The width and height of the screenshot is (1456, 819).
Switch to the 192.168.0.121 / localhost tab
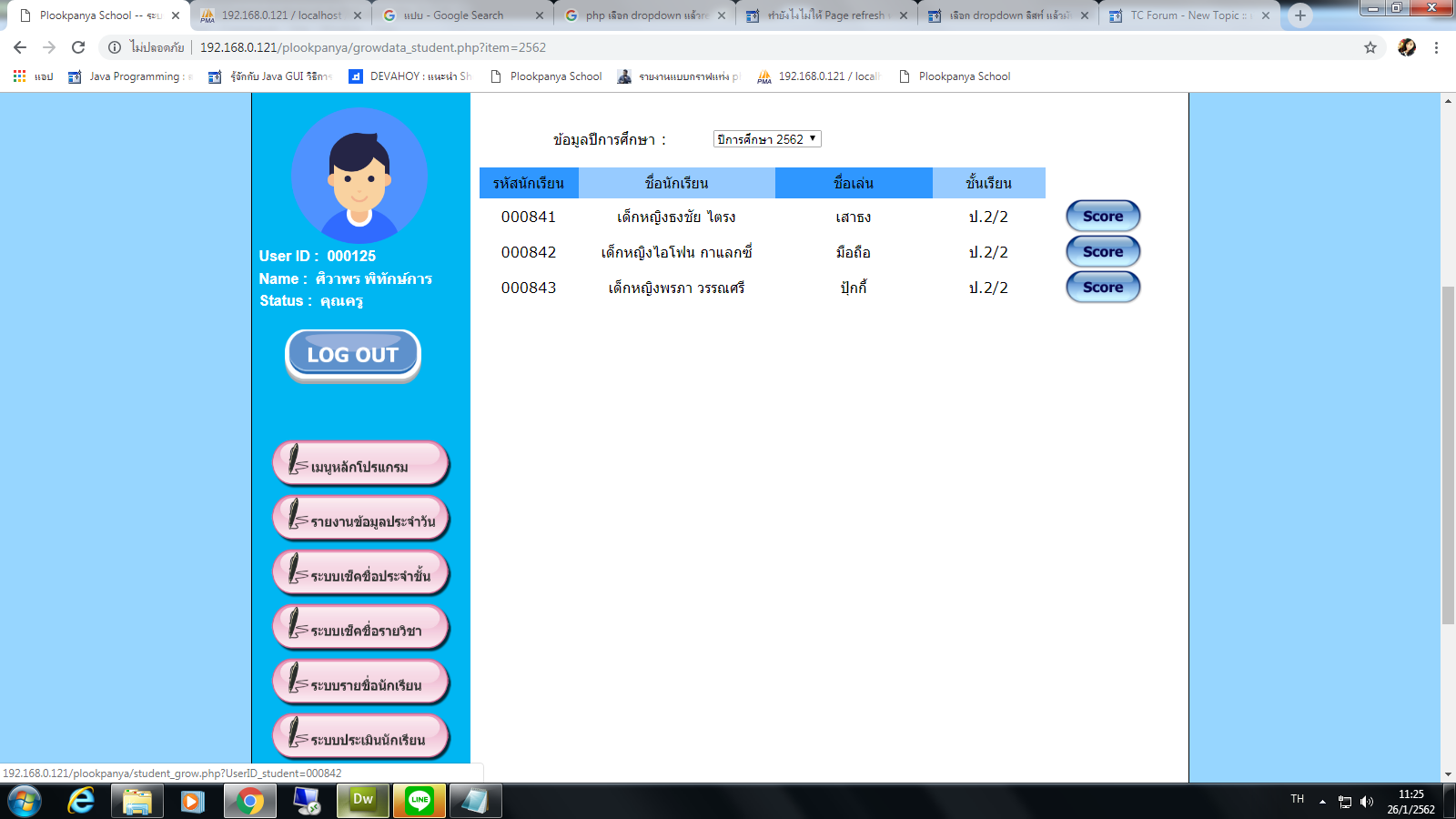tap(281, 15)
